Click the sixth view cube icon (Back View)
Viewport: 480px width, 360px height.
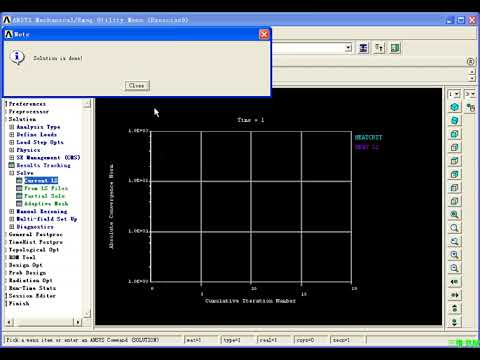coord(454,174)
